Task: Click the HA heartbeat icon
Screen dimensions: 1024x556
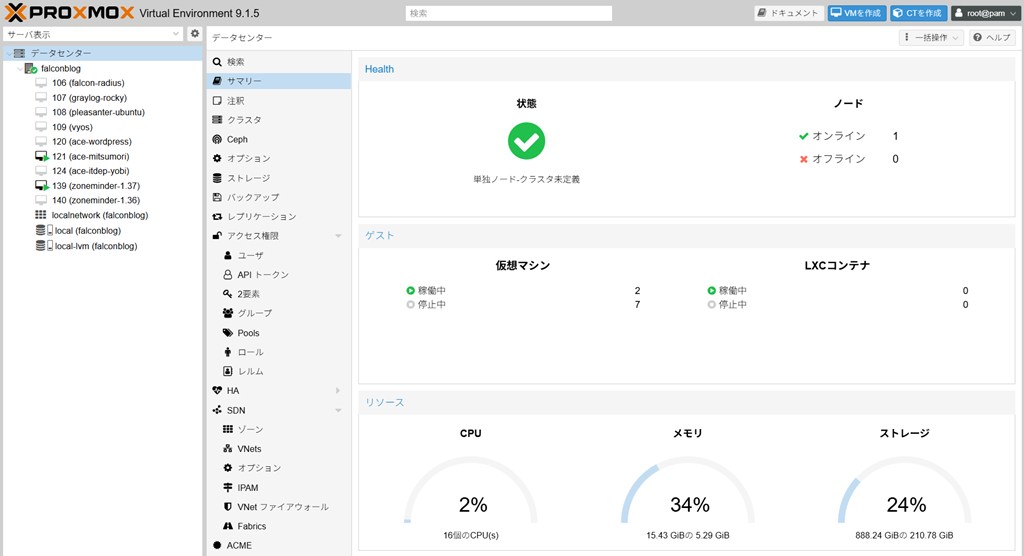Action: pyautogui.click(x=218, y=391)
